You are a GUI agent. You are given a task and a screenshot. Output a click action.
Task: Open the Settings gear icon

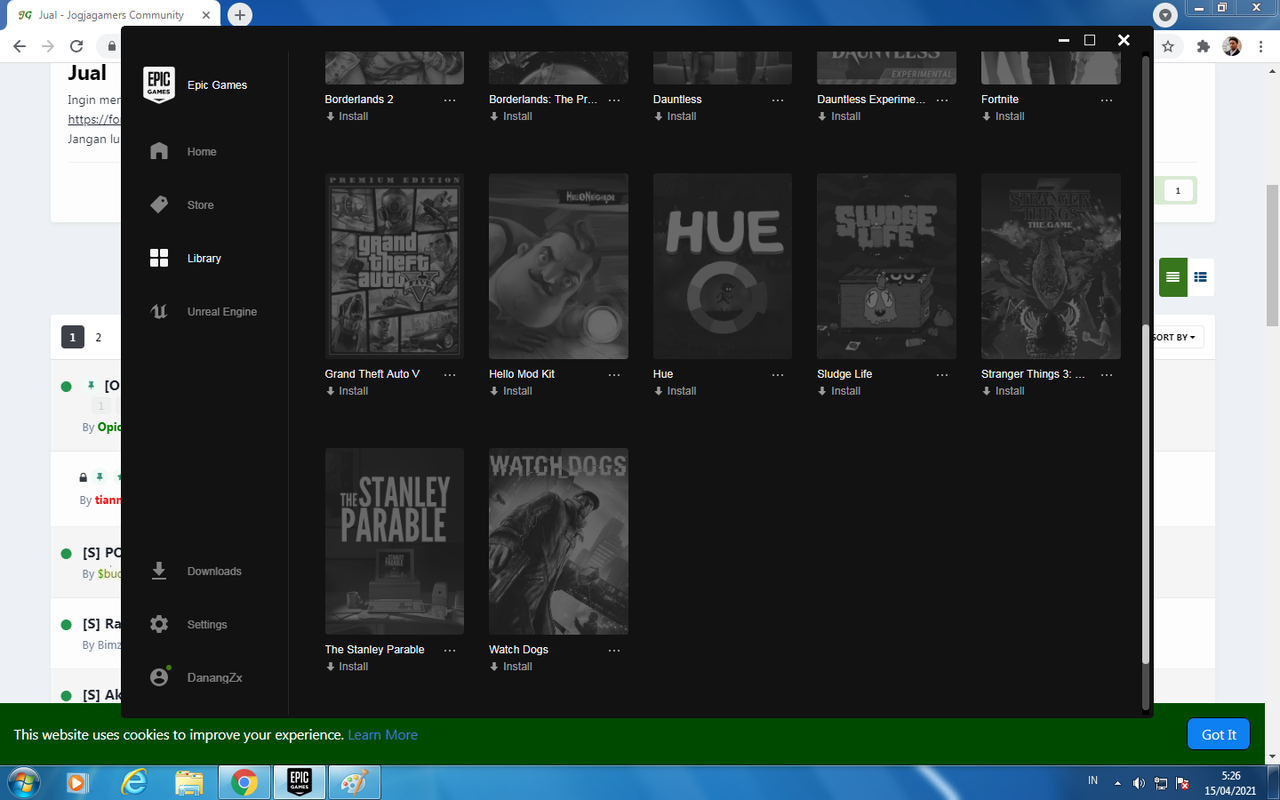coord(159,624)
